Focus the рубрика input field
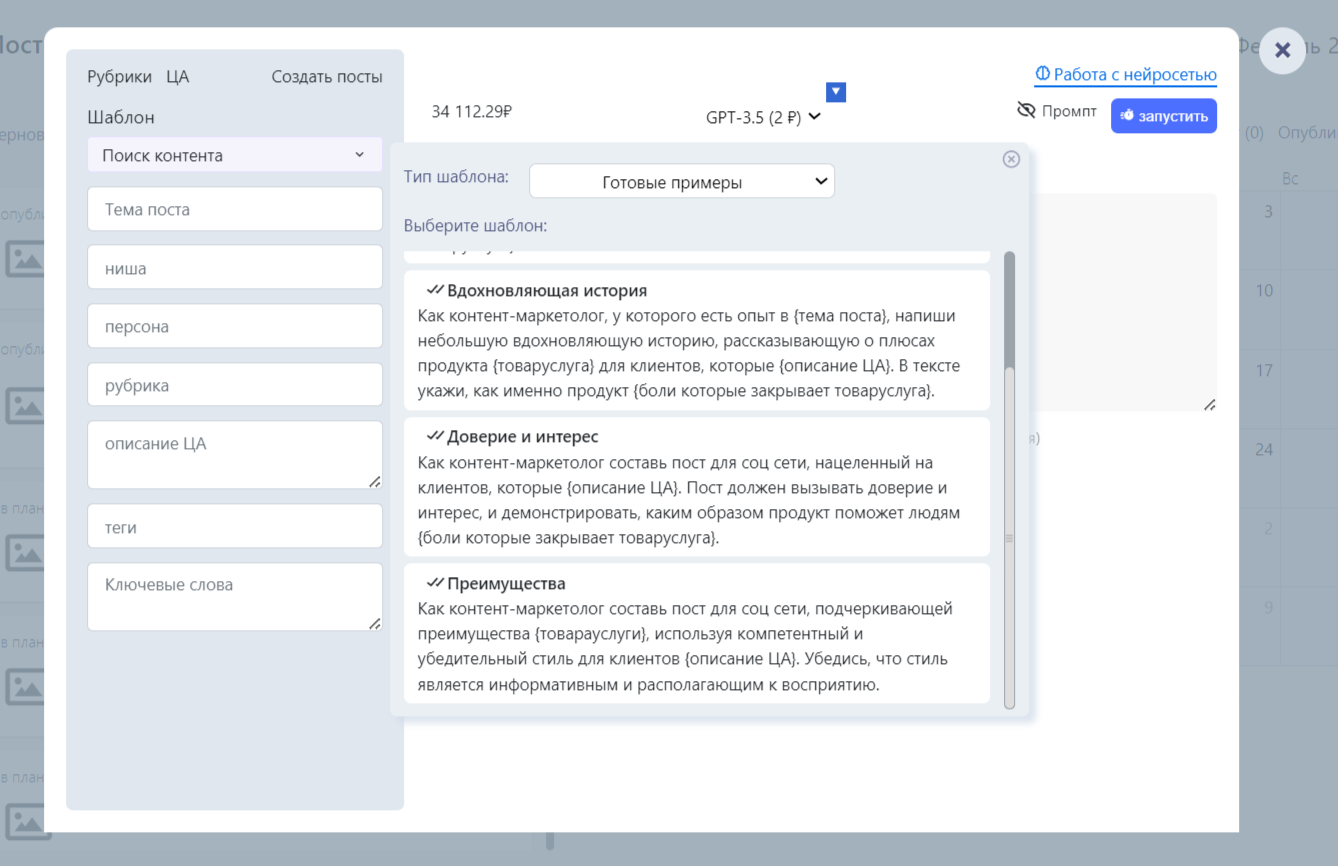1338x866 pixels. tap(235, 385)
